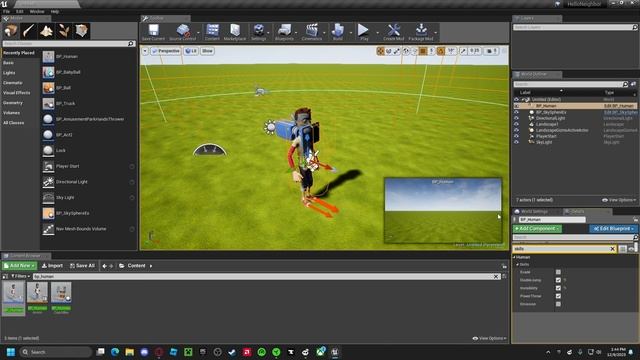Select Nav Mesh Bounds Volume icon
This screenshot has height=360, width=640.
(48, 229)
